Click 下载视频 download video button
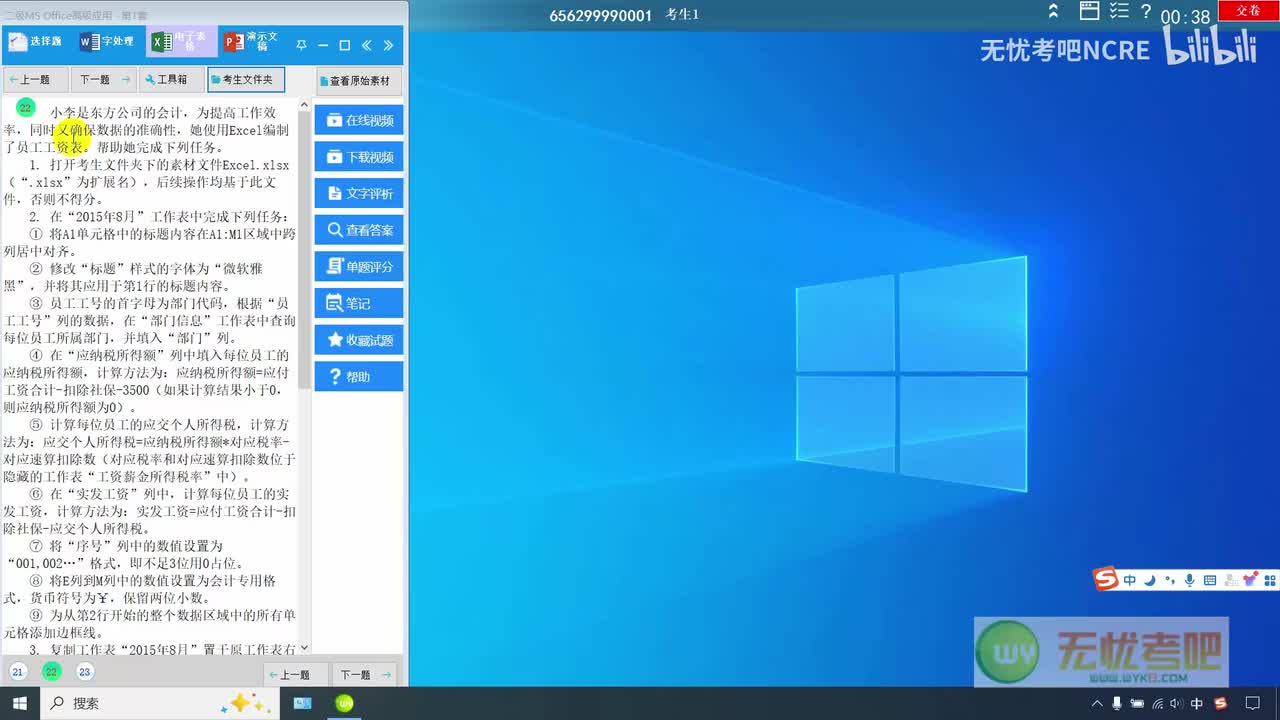The image size is (1280, 720). click(x=359, y=157)
